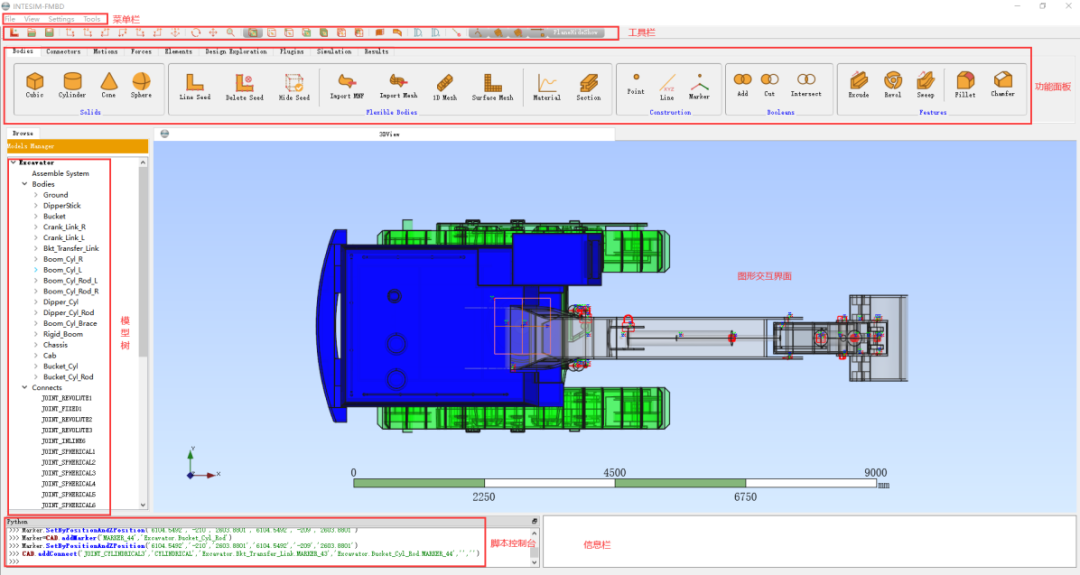Collapse the Bodies tree node
This screenshot has height=575, width=1080.
click(x=25, y=184)
